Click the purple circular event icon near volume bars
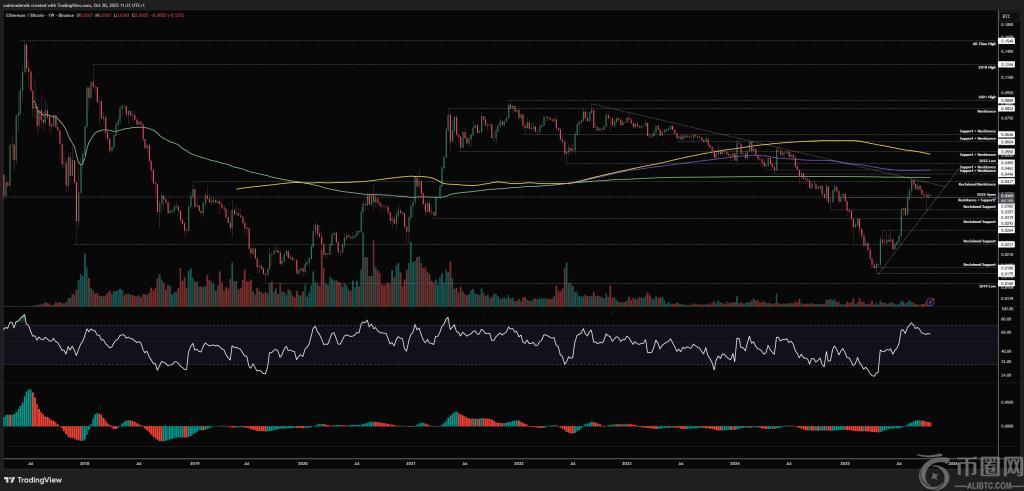The height and width of the screenshot is (491, 1024). click(931, 300)
